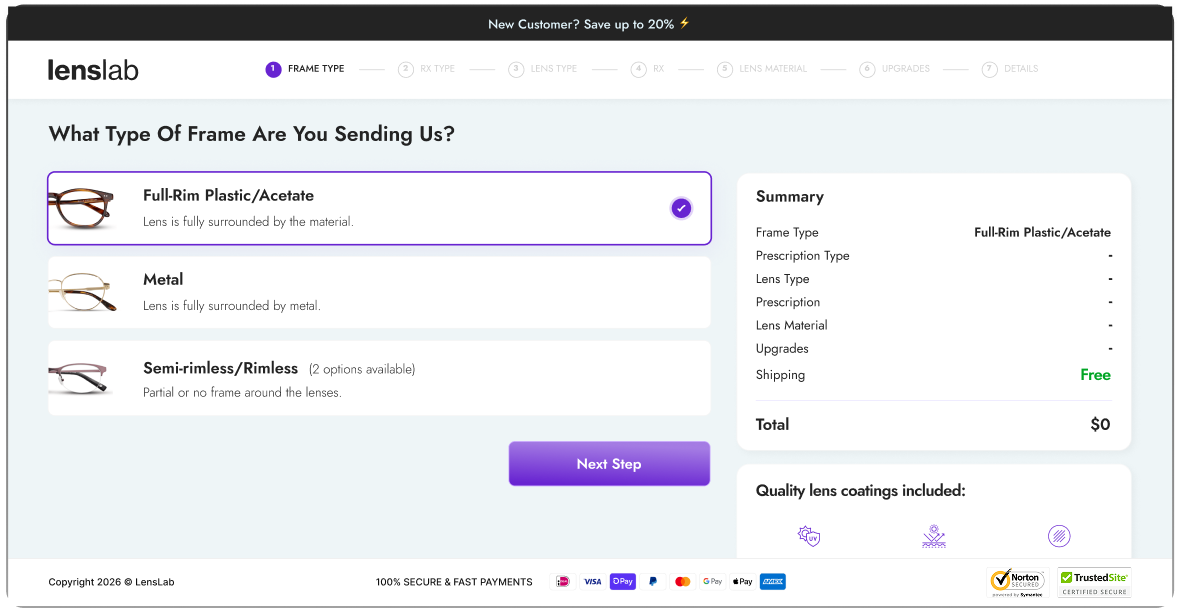Click the New Customer 20% promo banner
1181x608 pixels.
[590, 23]
